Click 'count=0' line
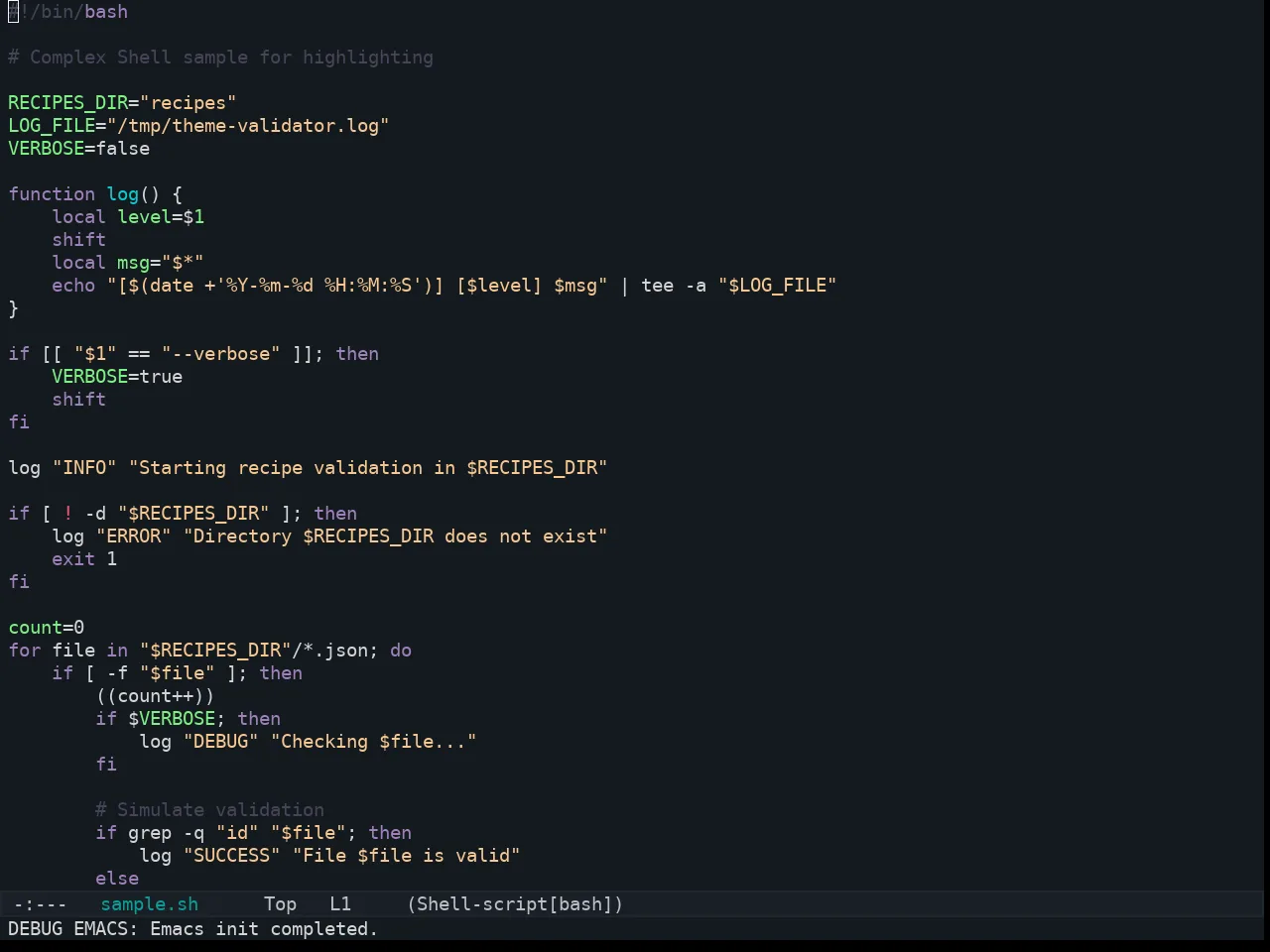 click(47, 628)
